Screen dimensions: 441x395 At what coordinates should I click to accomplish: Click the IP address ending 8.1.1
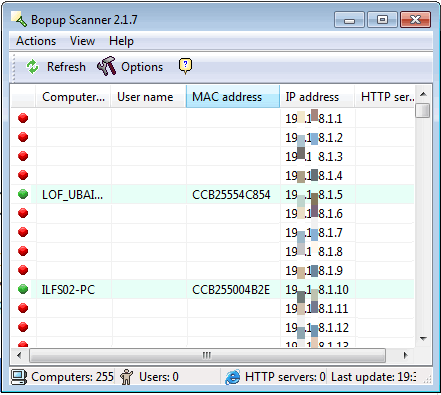pyautogui.click(x=314, y=118)
